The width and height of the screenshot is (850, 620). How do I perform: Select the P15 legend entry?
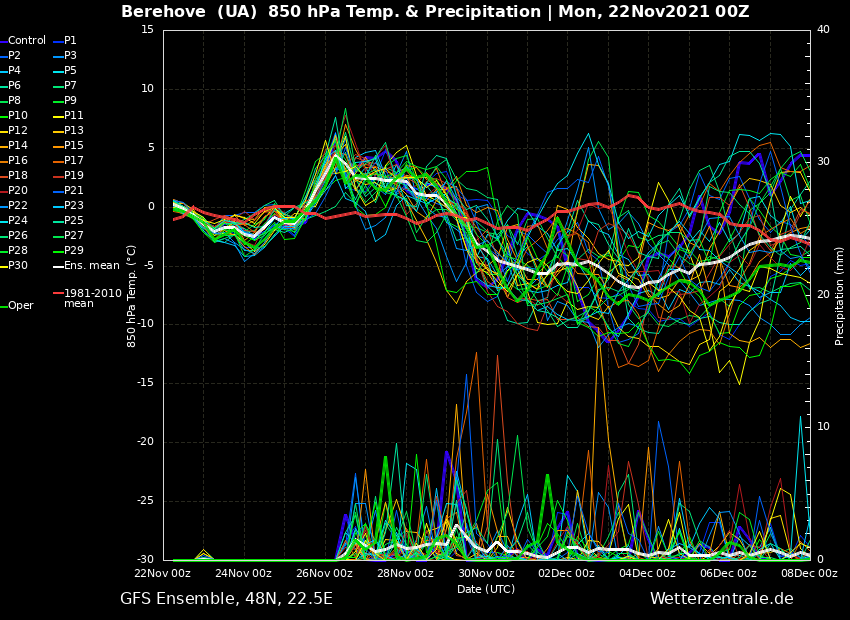pyautogui.click(x=74, y=146)
